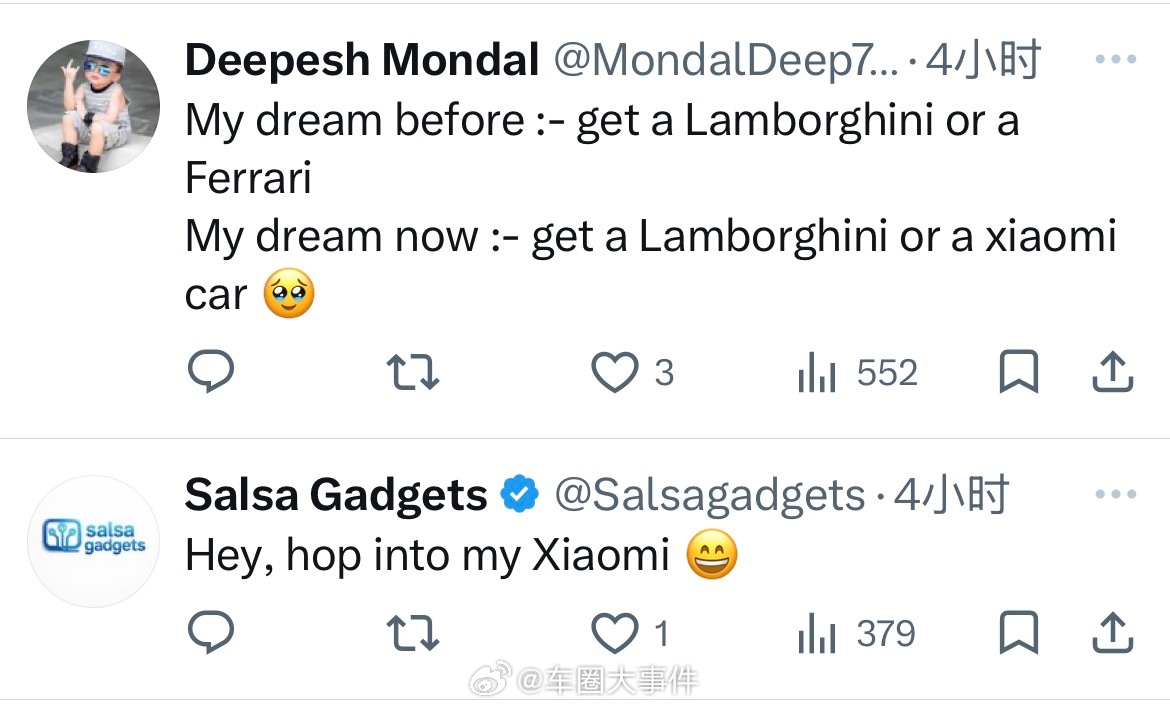Reply to Salsa Gadgets' tweet
This screenshot has height=708, width=1170.
coord(211,633)
